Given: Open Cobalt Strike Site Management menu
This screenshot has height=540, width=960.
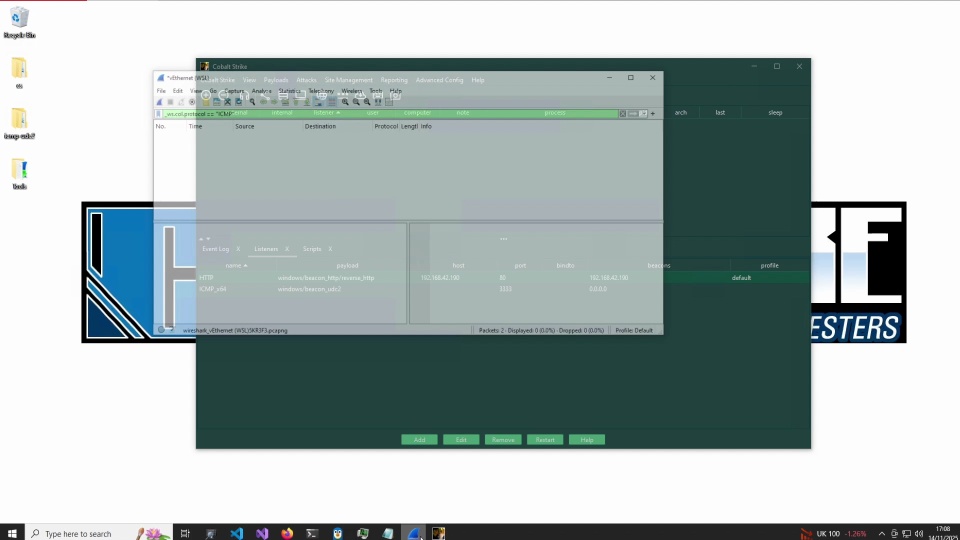Looking at the screenshot, I should click(x=348, y=80).
